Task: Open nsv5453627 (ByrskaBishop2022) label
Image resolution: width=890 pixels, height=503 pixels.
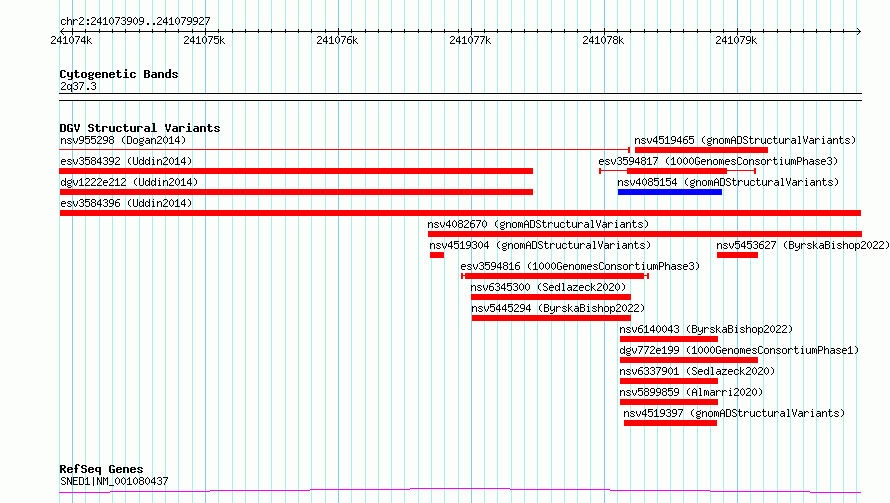Action: (x=803, y=245)
